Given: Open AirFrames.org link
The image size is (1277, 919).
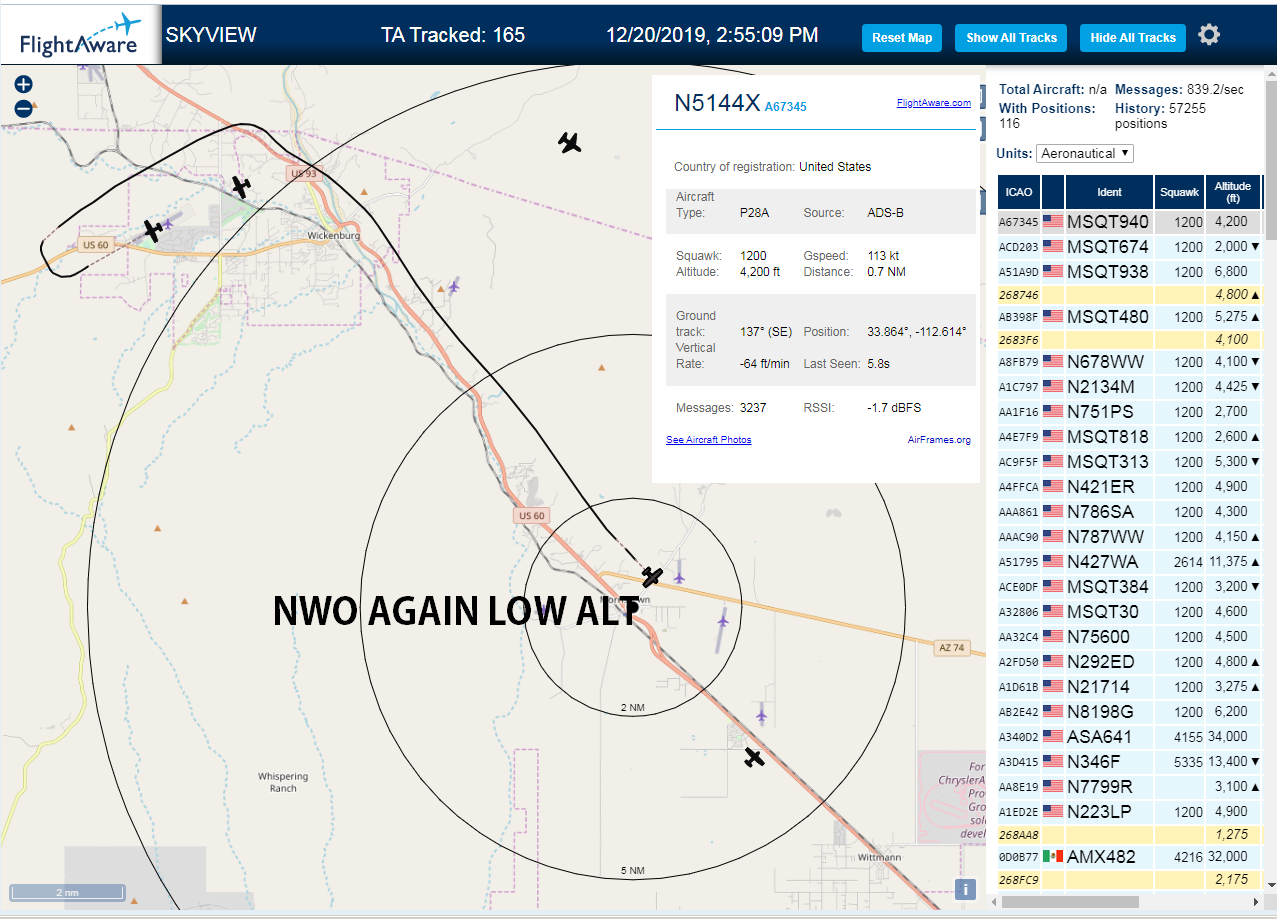Looking at the screenshot, I should pos(939,440).
